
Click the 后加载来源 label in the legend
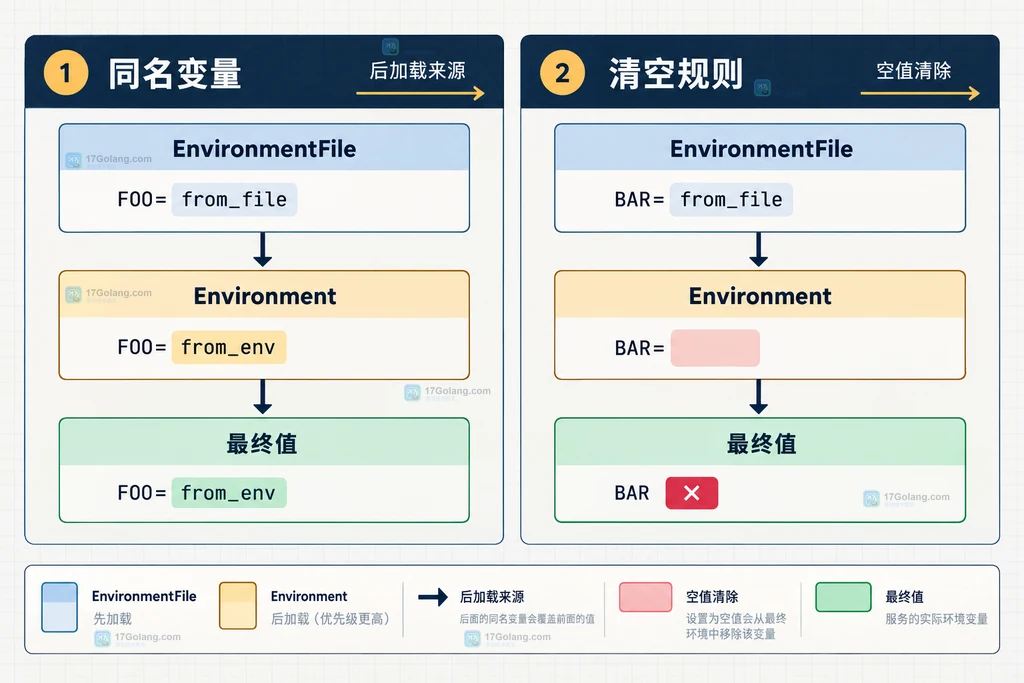pos(492,597)
